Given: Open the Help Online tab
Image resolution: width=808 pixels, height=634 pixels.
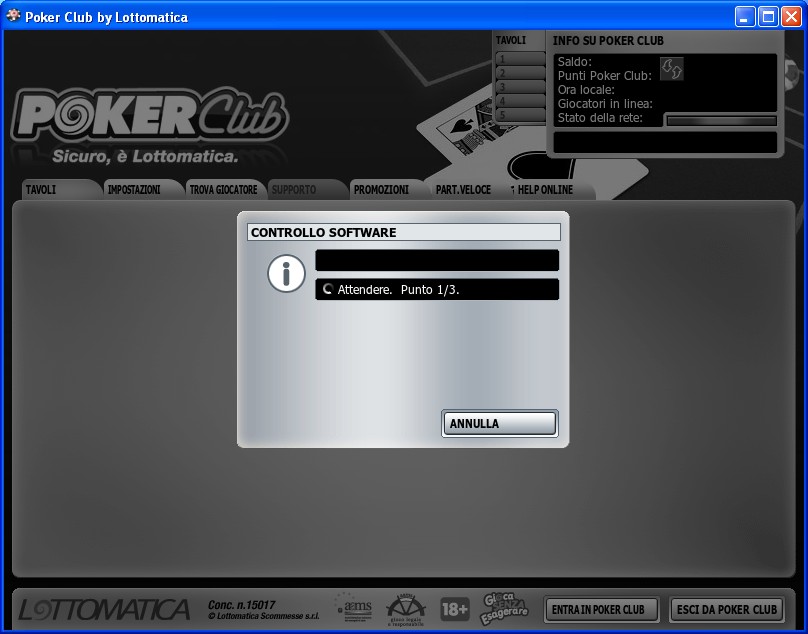Looking at the screenshot, I should (x=552, y=189).
